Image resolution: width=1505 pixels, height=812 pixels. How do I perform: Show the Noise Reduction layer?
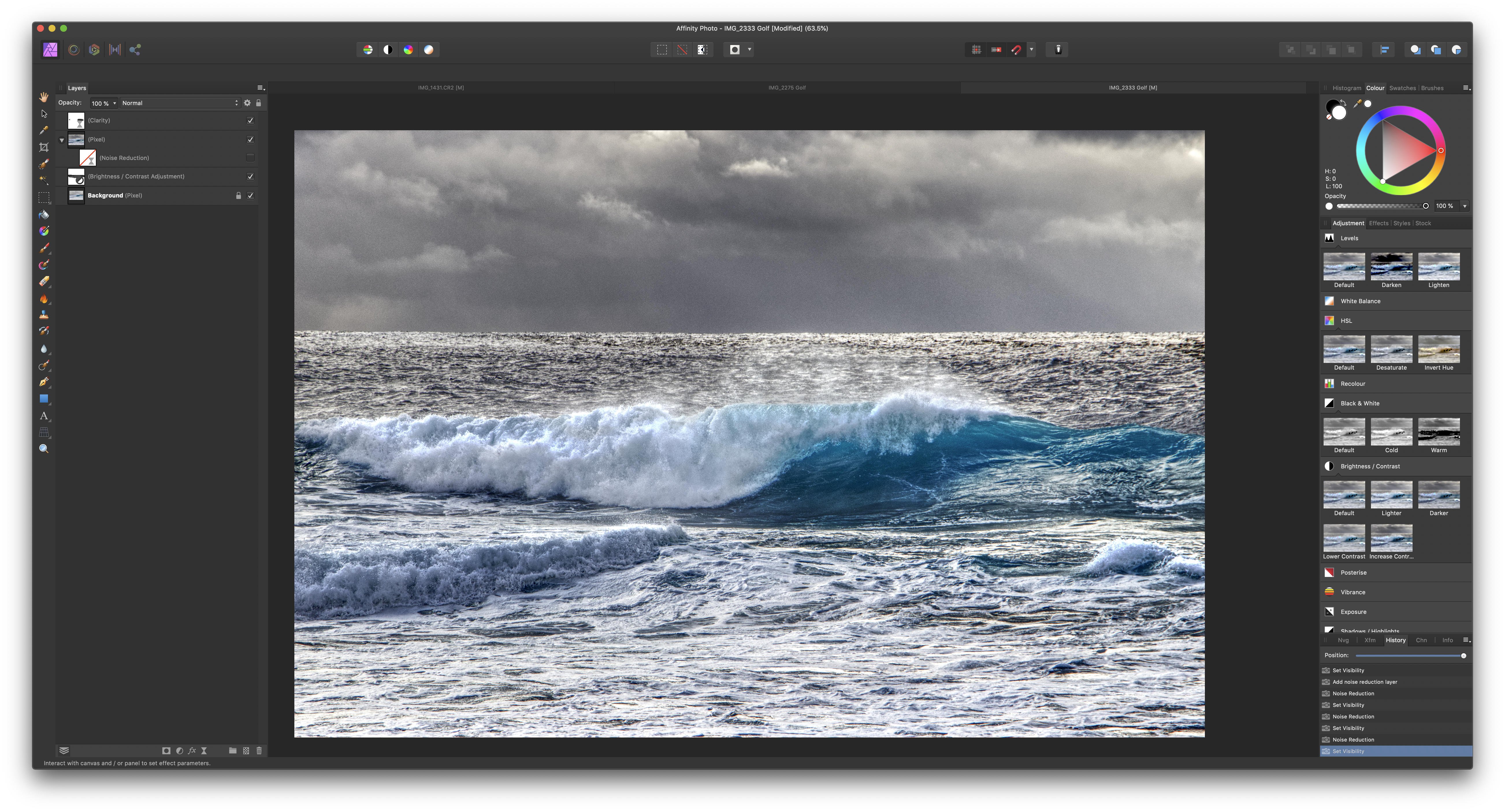click(x=251, y=158)
